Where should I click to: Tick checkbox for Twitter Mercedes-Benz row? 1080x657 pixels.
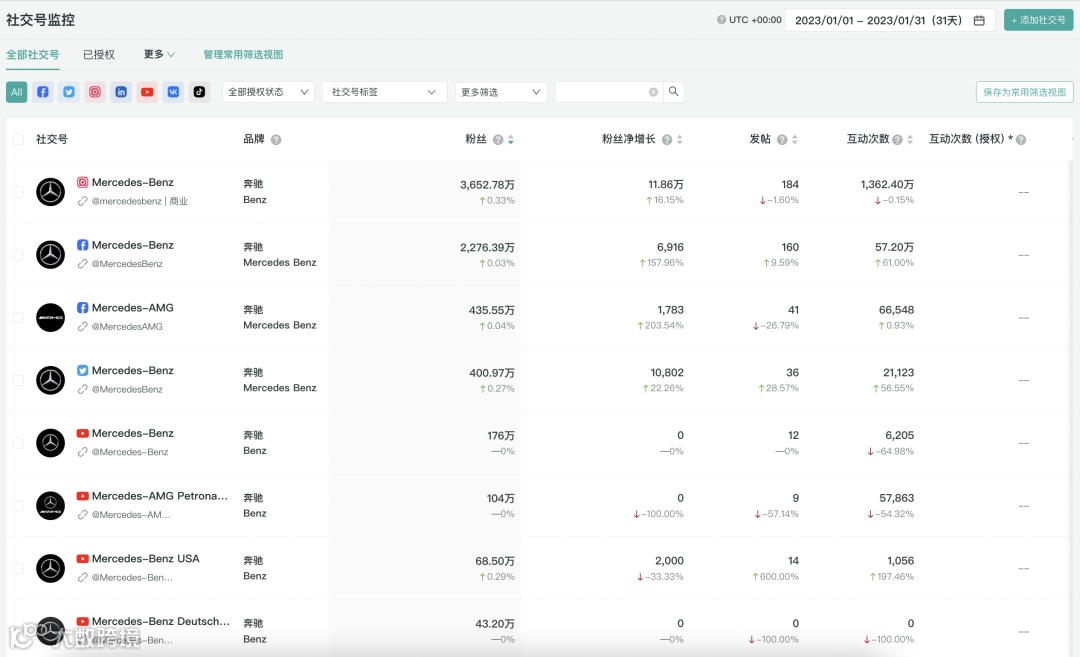(x=18, y=380)
